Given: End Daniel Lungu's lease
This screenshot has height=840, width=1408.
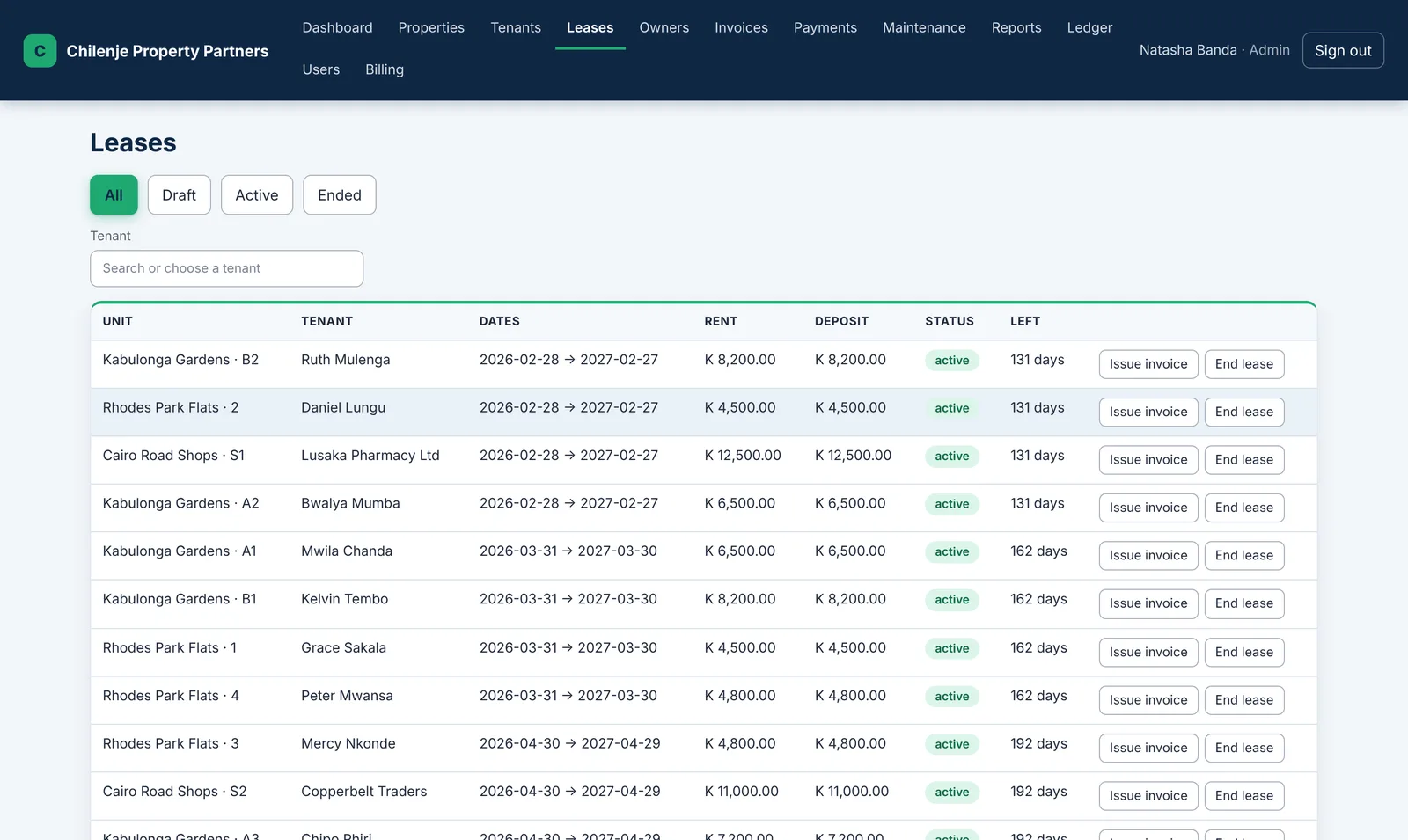Looking at the screenshot, I should [1244, 412].
